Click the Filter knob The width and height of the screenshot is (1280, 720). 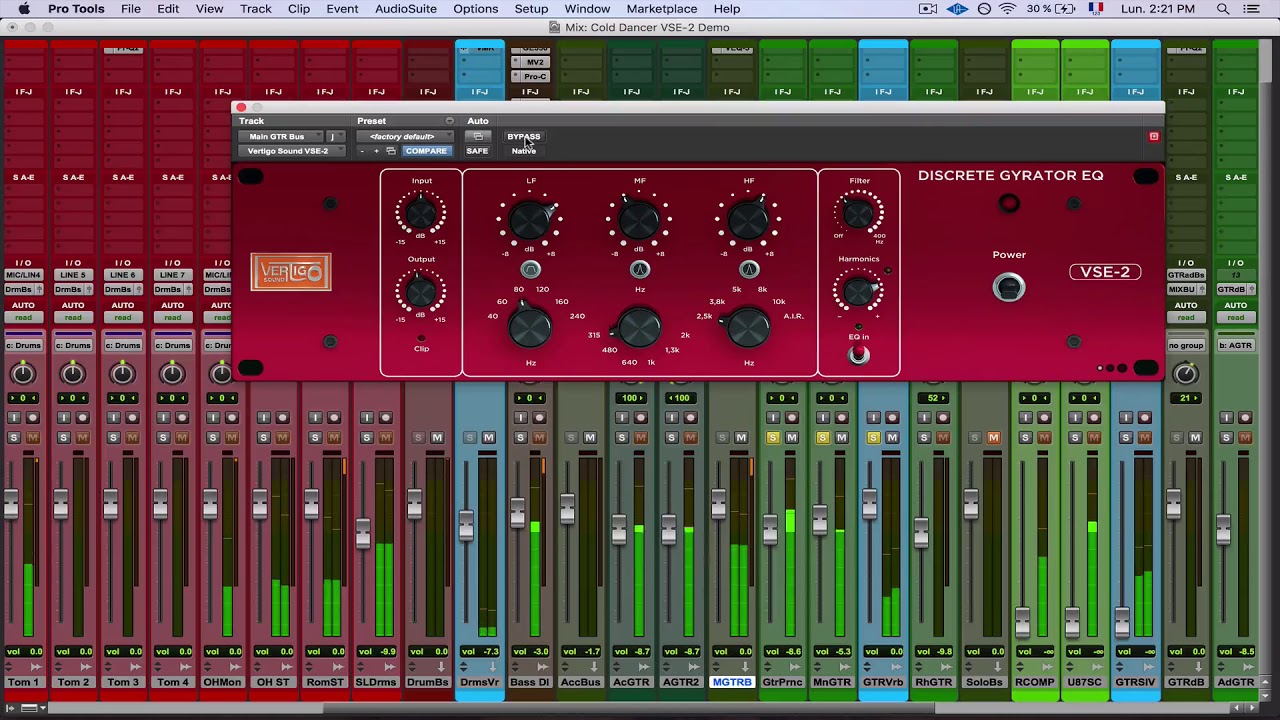[x=859, y=212]
